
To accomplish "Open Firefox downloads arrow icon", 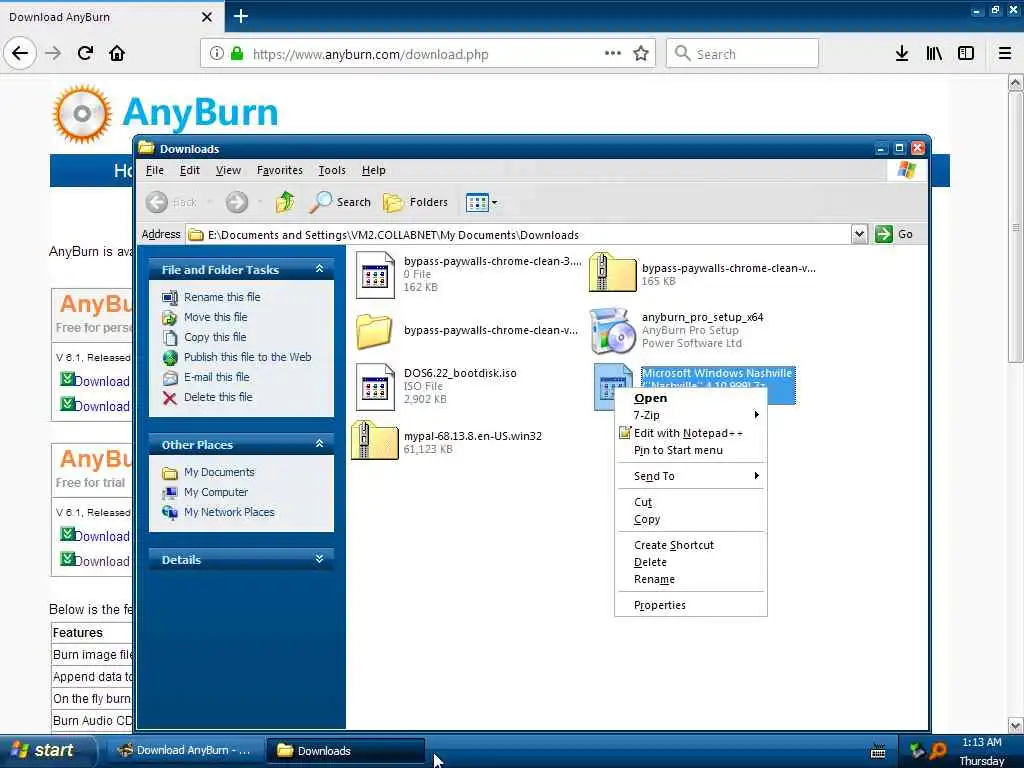I will [x=902, y=54].
